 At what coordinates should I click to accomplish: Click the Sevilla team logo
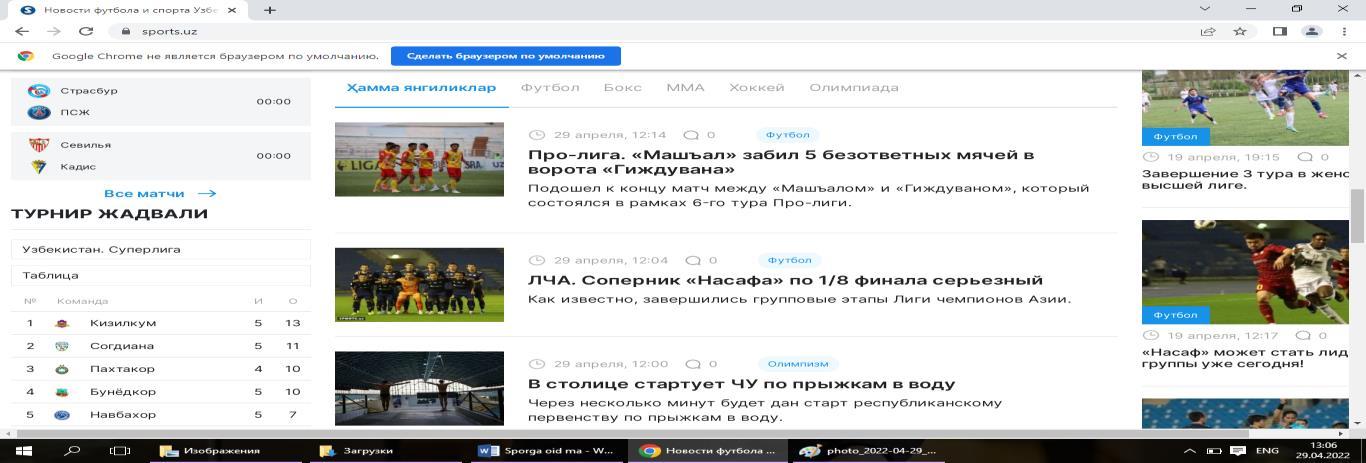point(39,145)
